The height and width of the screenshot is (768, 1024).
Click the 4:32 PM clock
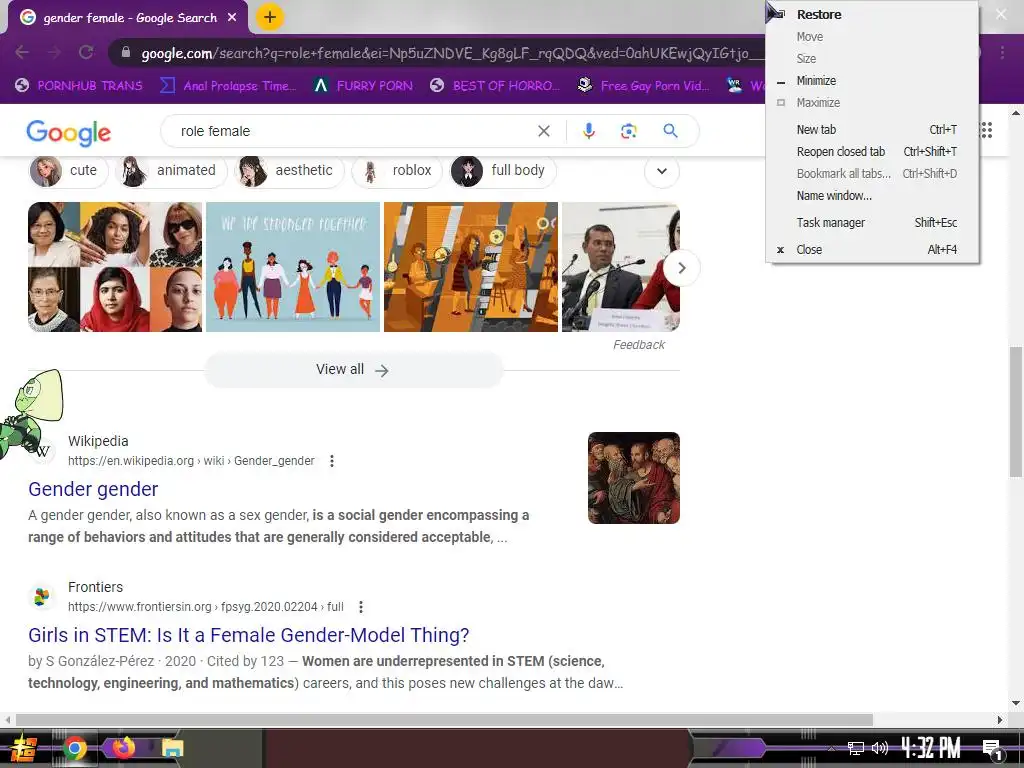[x=931, y=748]
